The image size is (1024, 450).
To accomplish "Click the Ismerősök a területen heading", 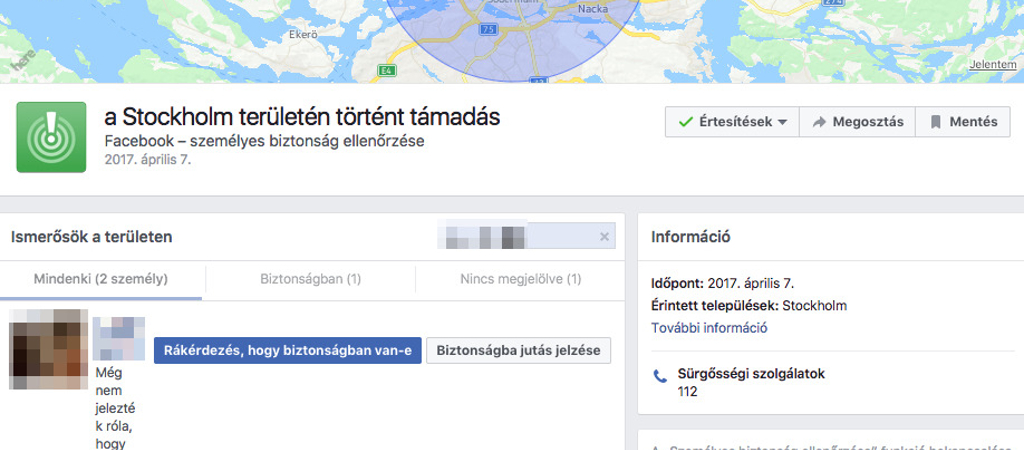I will coord(91,236).
